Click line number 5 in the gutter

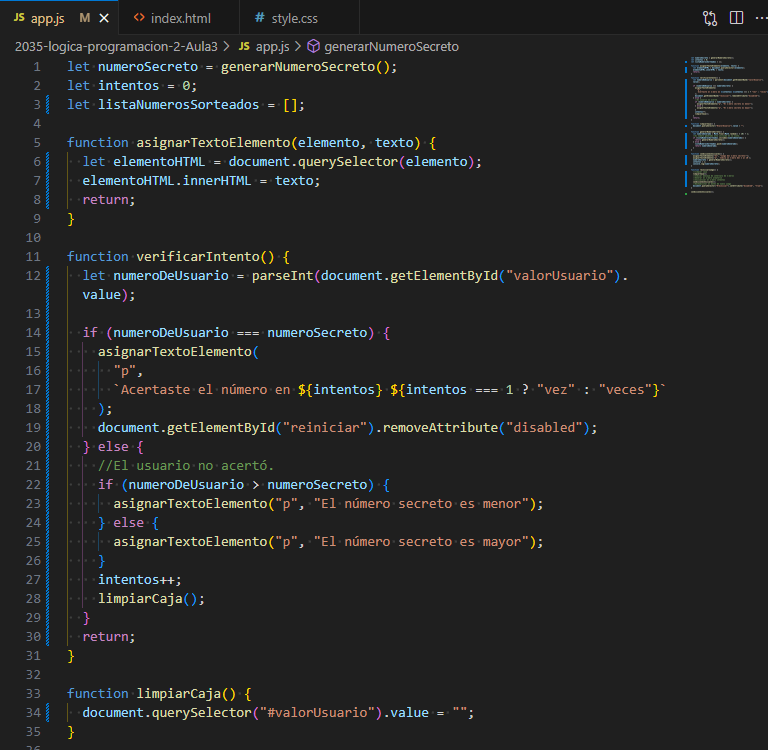coord(37,143)
